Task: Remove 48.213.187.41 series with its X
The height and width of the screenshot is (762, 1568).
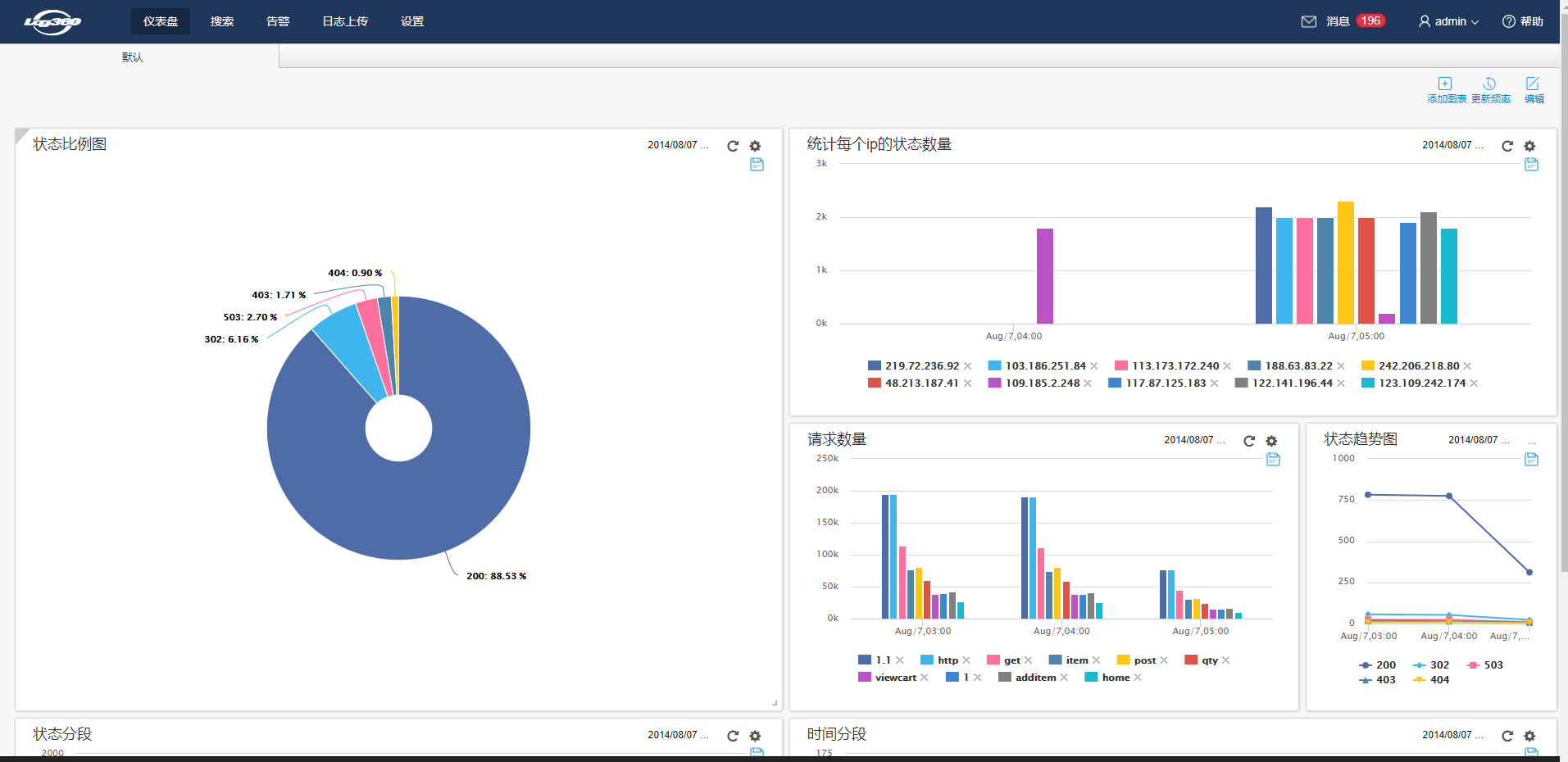Action: tap(968, 383)
